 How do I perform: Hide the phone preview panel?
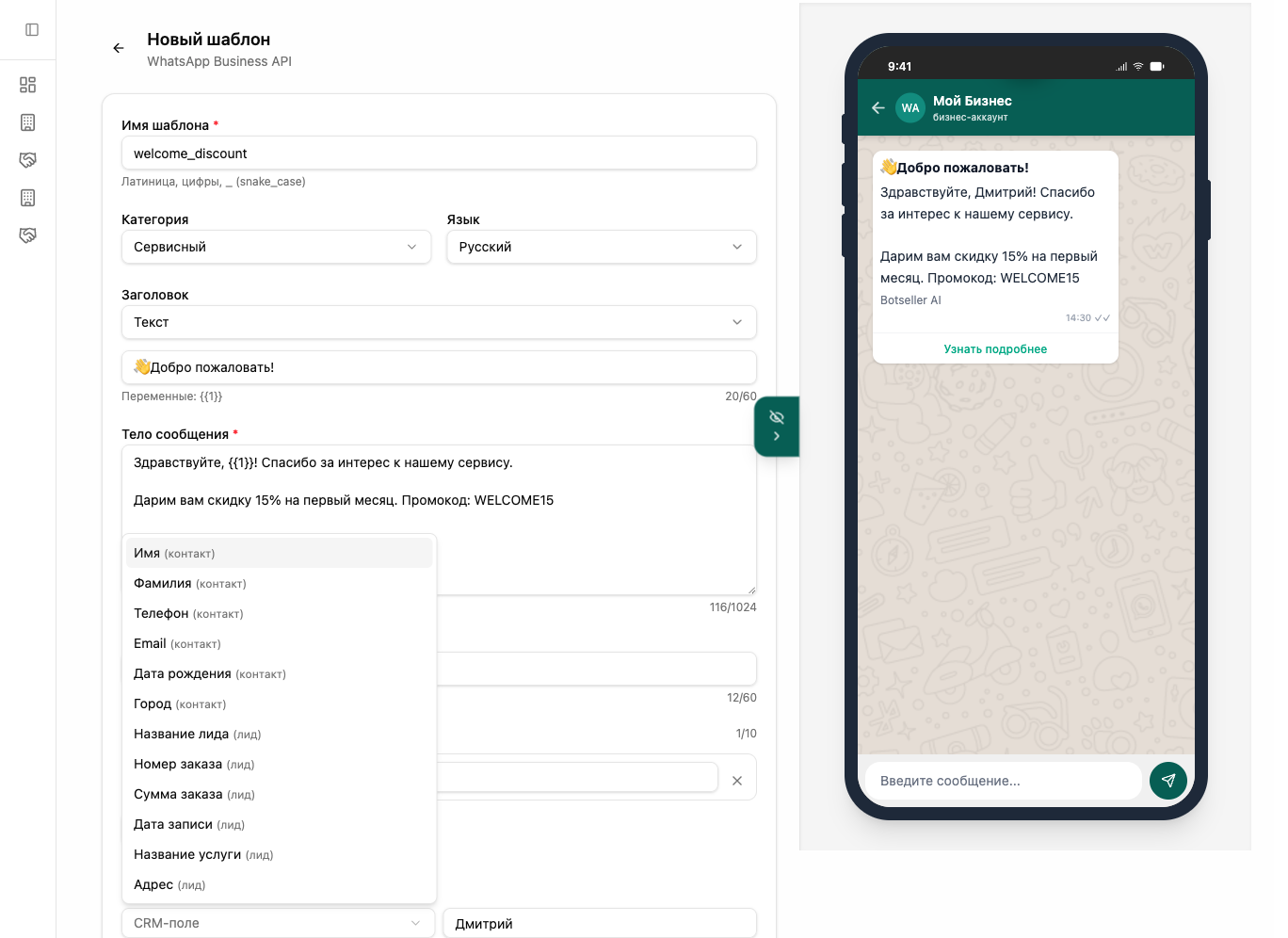[x=777, y=426]
